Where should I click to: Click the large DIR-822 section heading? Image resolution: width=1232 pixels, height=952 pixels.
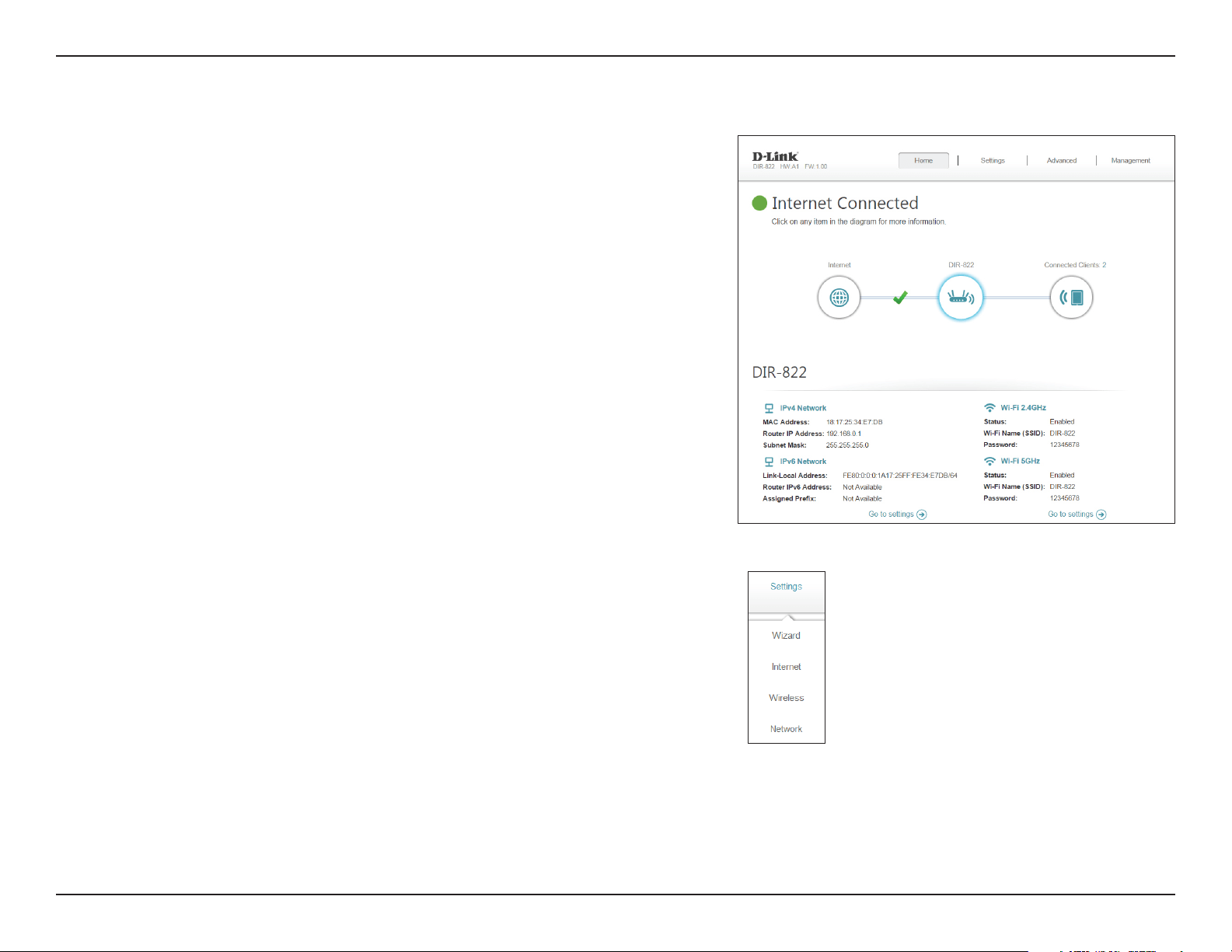(780, 372)
